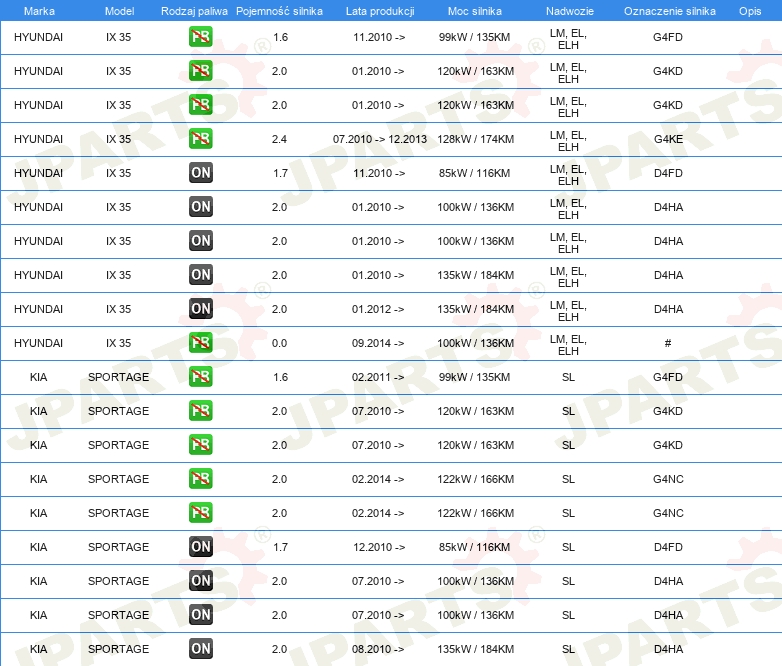This screenshot has width=782, height=666.
Task: Click the ON diesel icon in Kia Sportage 1.7 row
Action: pos(201,547)
